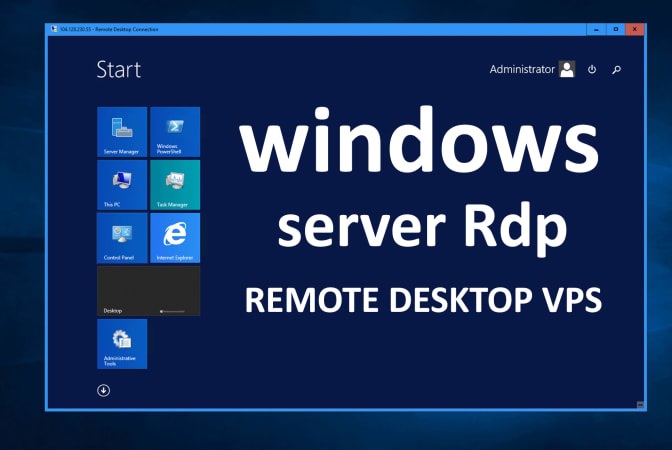Close the Remote Desktop Connection window
Screen dimensions: 672x450
(635, 29)
